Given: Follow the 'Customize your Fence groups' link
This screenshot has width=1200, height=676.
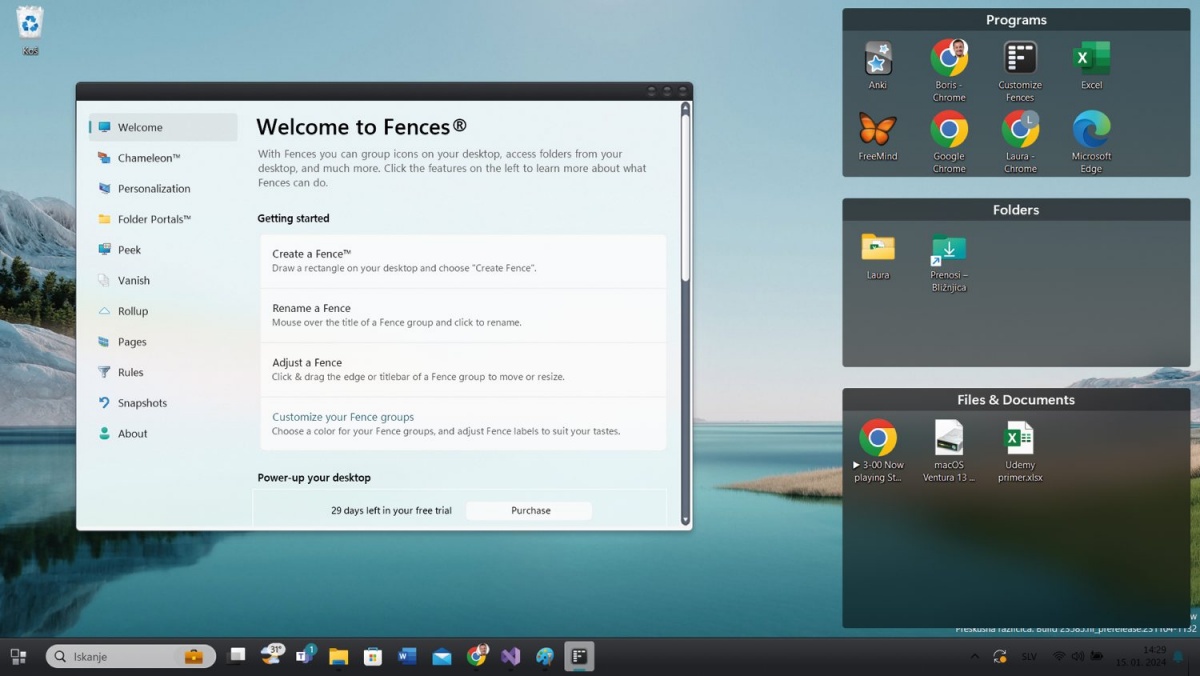Looking at the screenshot, I should coord(343,417).
